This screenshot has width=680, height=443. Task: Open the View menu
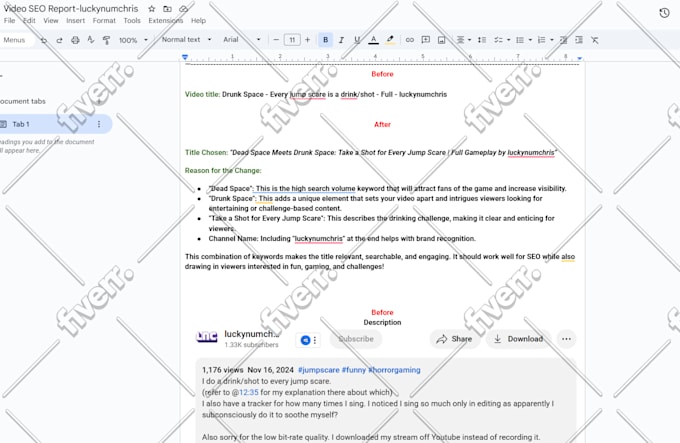50,20
